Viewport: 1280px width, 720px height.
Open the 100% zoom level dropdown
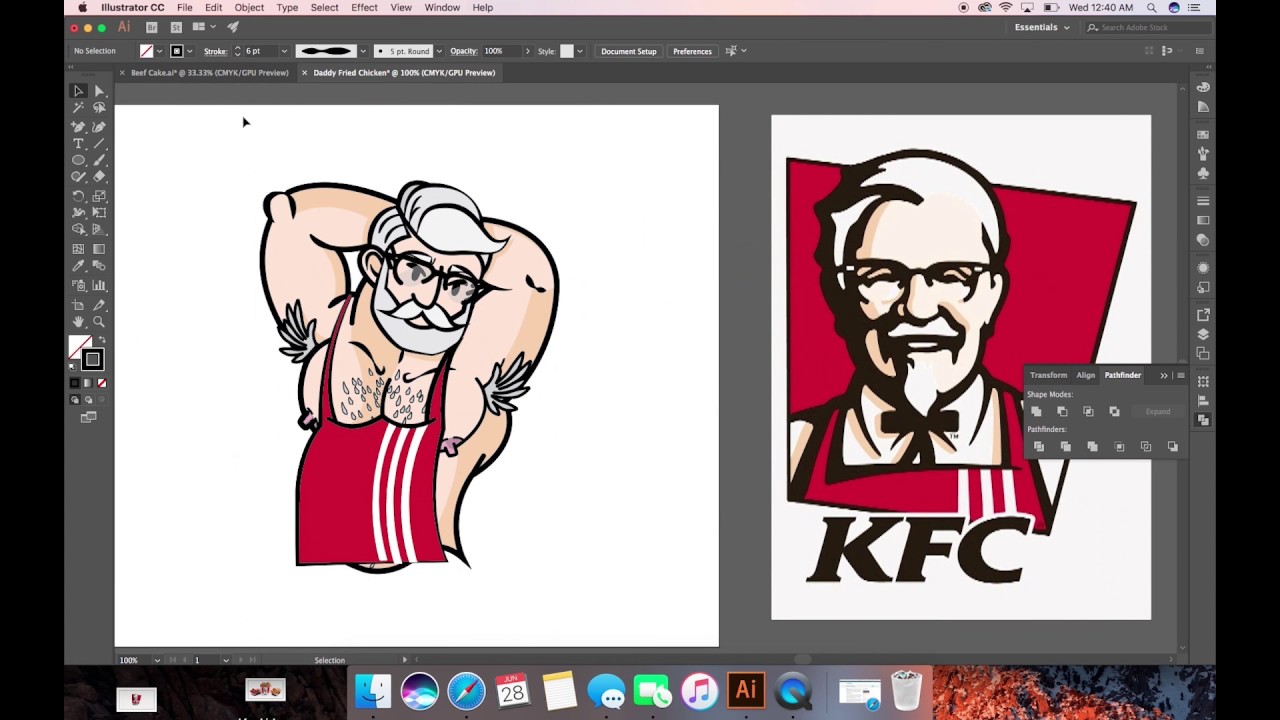tap(157, 660)
